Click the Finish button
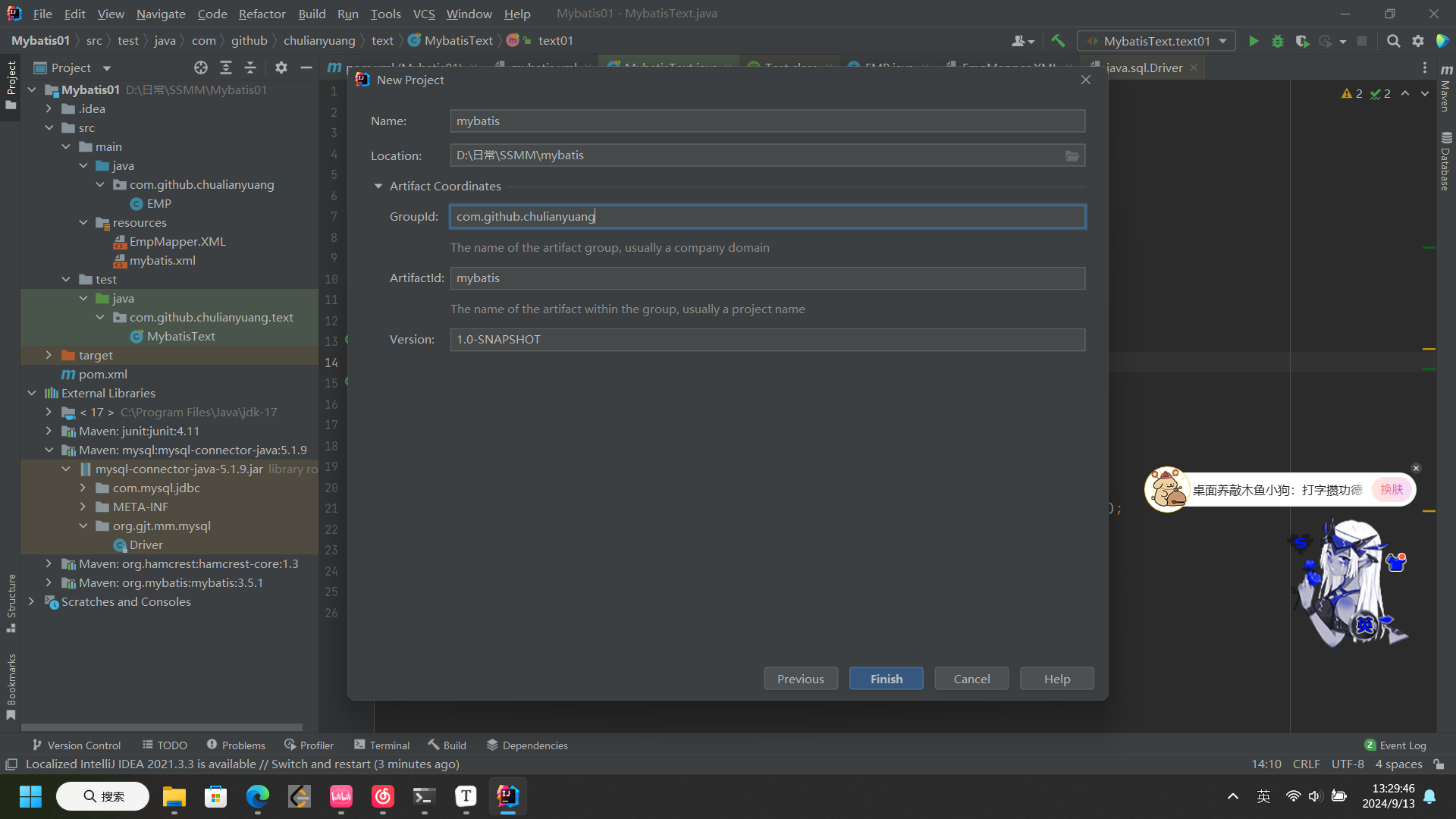 886,679
